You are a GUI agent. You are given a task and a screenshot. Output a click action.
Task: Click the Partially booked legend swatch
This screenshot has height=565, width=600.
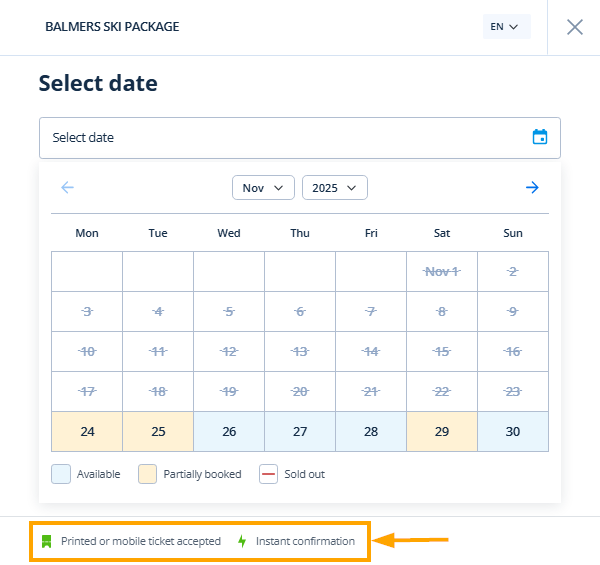[x=146, y=474]
